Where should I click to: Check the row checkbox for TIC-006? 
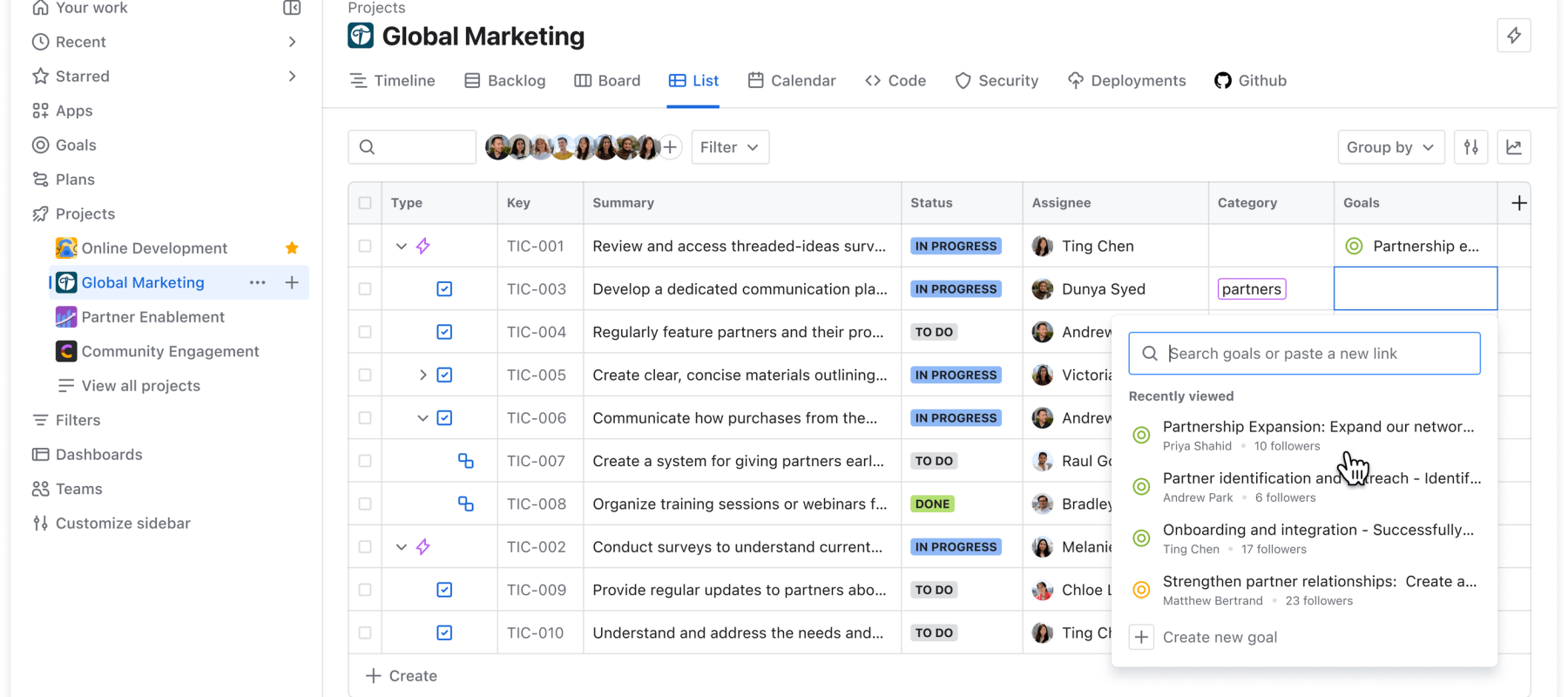tap(365, 418)
